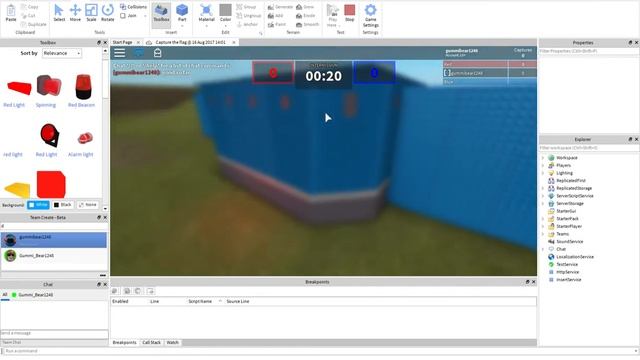The width and height of the screenshot is (640, 360).
Task: Click the Duplicate clipboard button
Action: tap(33, 24)
